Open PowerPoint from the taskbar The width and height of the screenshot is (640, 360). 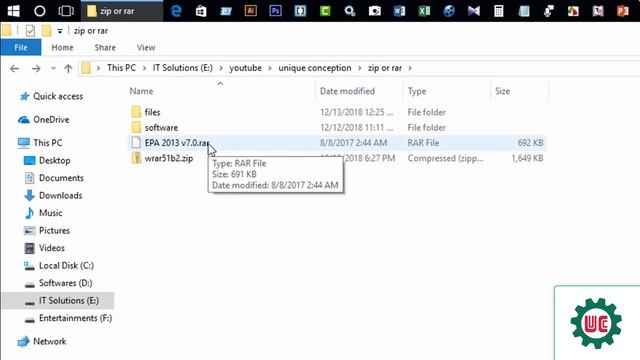(x=623, y=11)
